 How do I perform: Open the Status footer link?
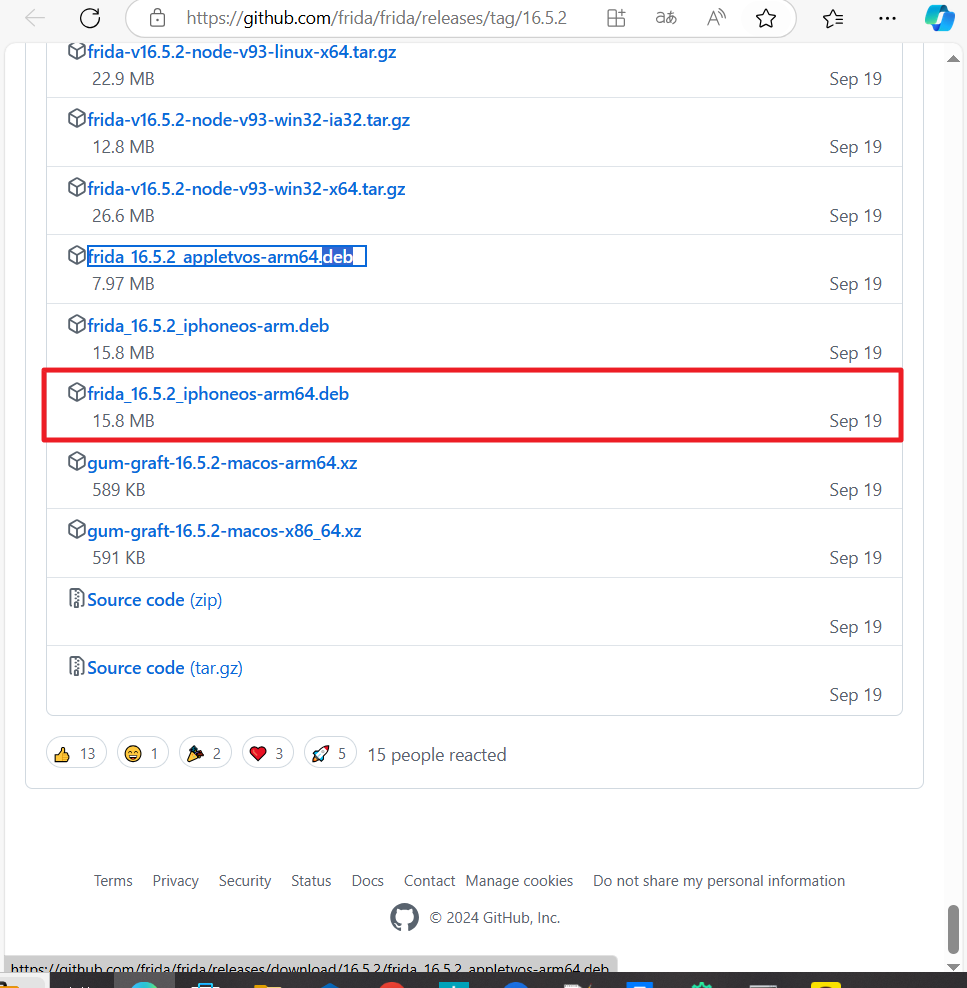(x=311, y=881)
